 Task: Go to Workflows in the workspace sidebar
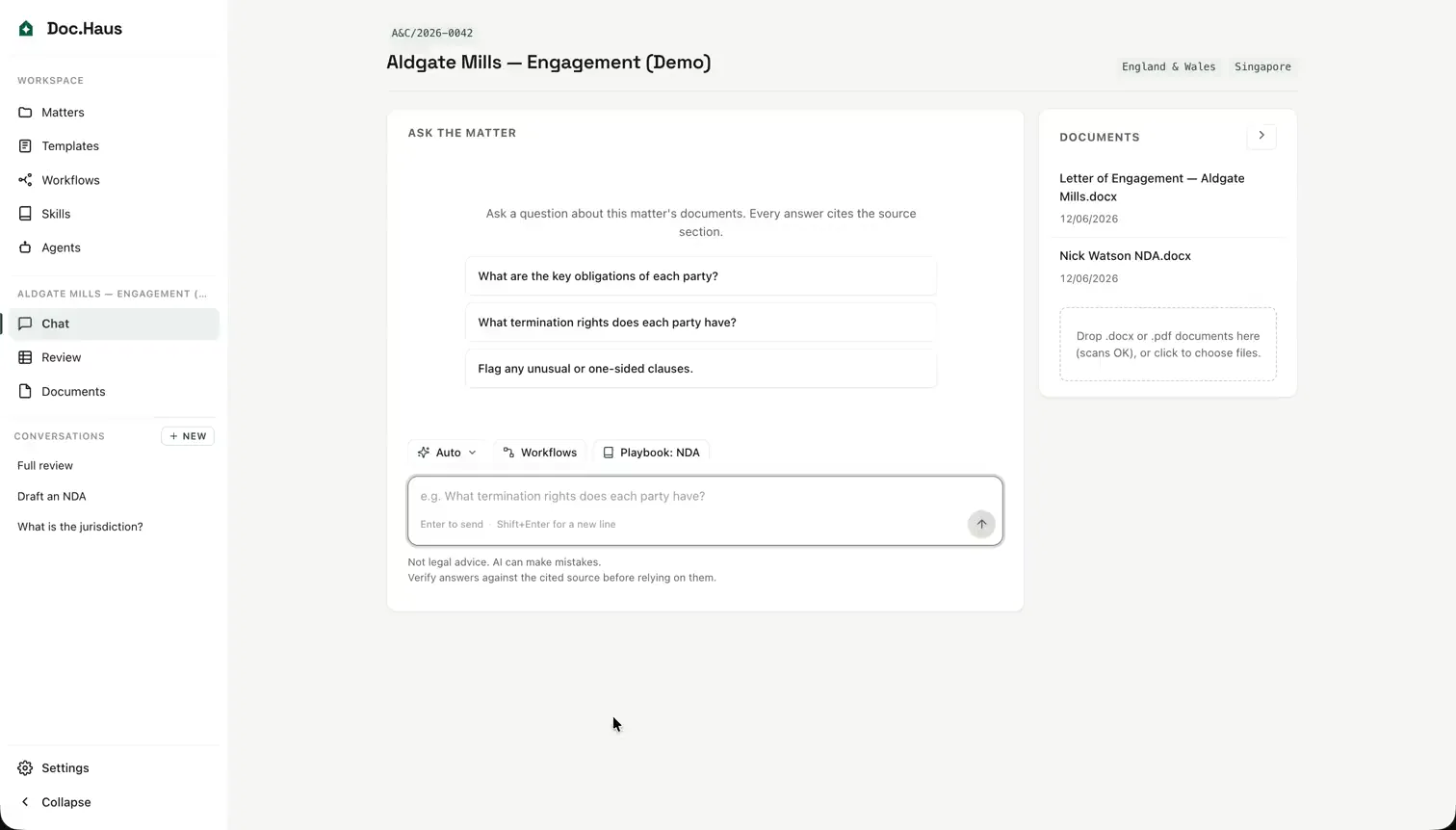click(114, 180)
